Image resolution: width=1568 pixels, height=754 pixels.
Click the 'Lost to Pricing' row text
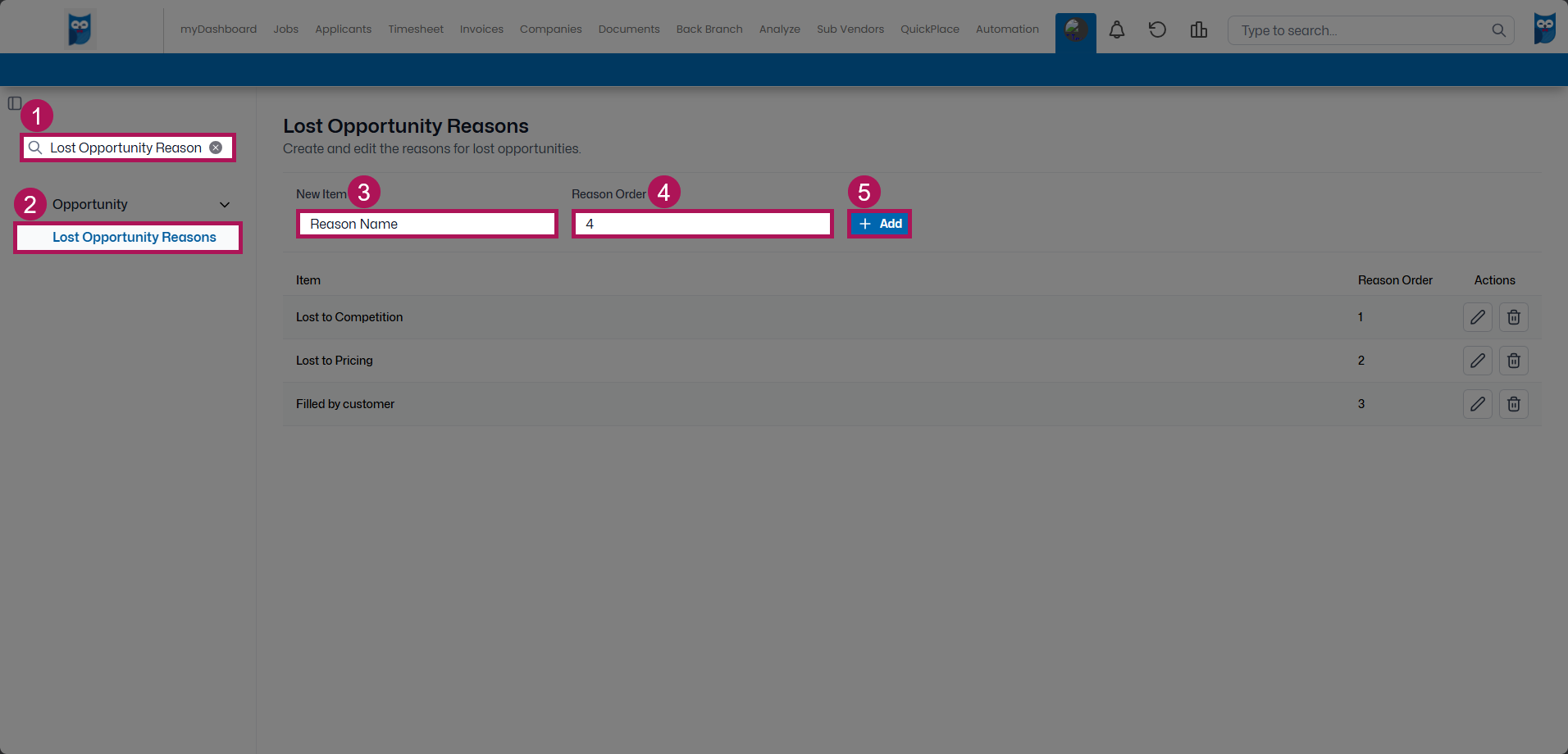[x=335, y=361]
